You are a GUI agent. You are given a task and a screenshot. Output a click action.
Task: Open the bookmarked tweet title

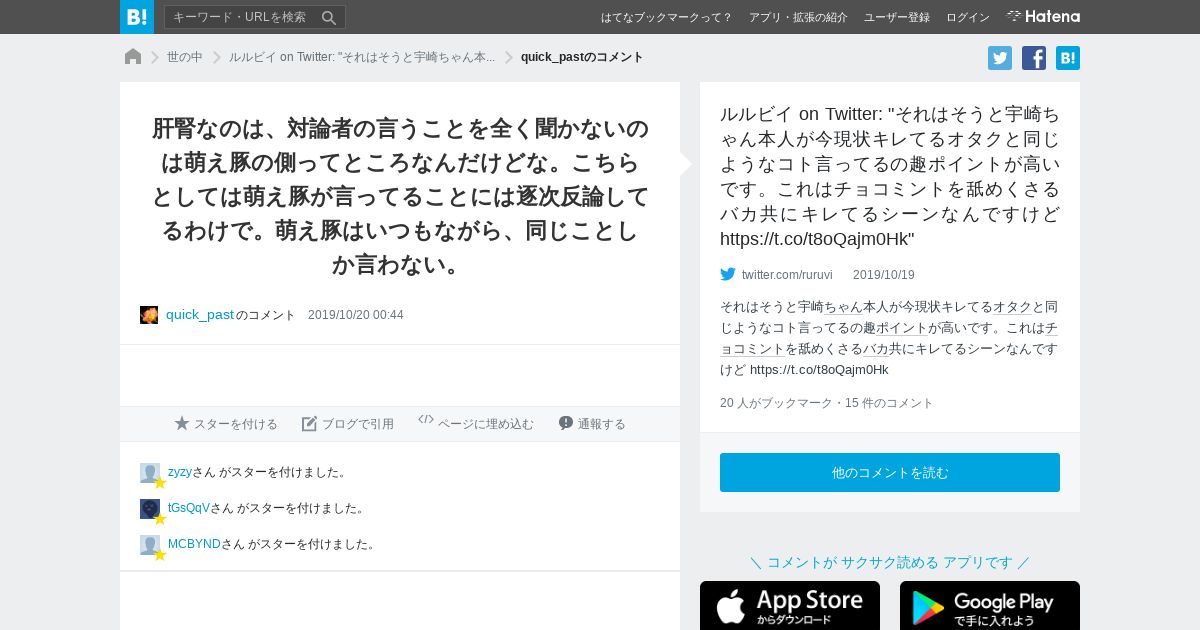(x=890, y=176)
